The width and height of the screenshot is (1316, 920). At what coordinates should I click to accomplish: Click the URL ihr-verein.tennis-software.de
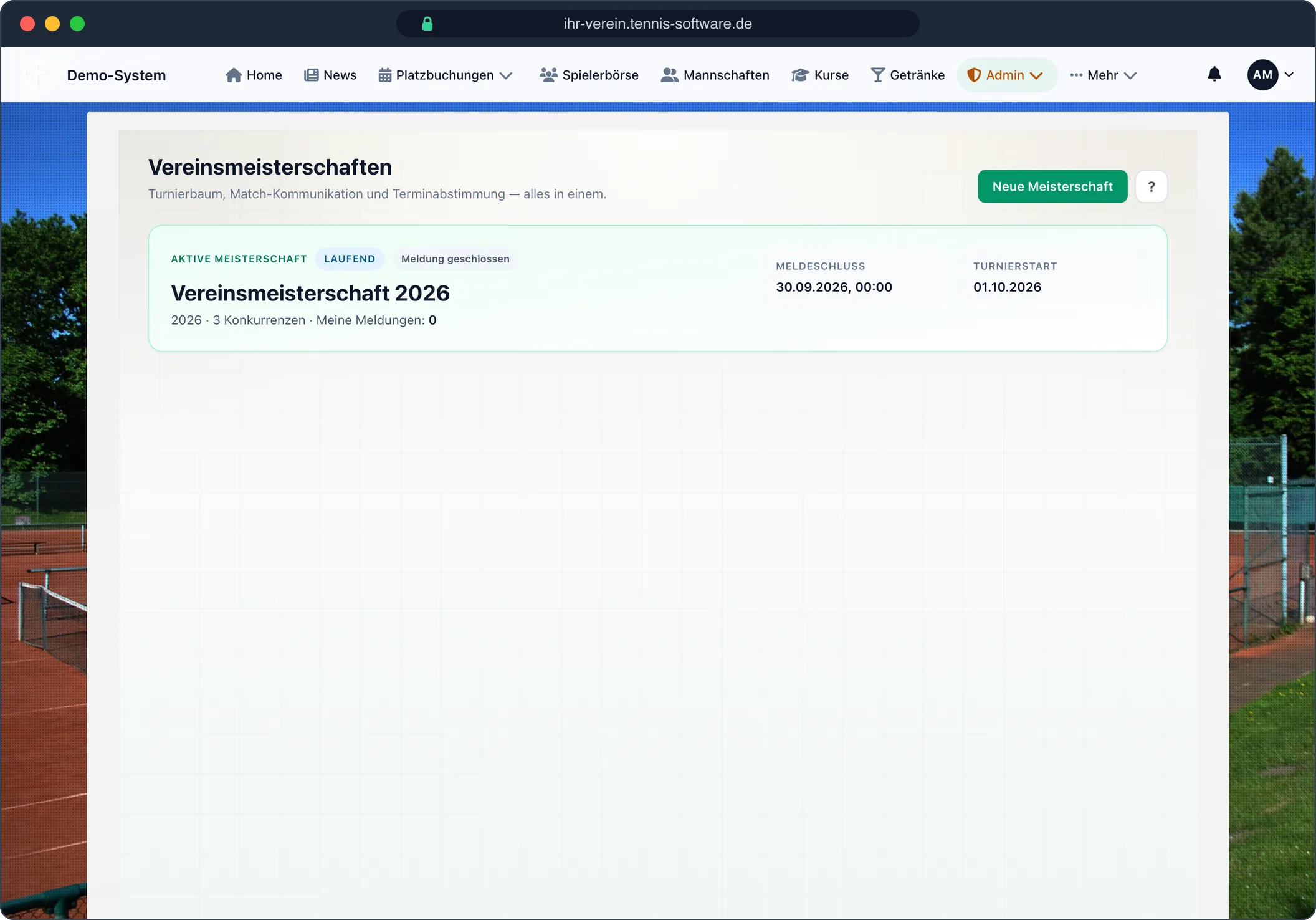[658, 24]
